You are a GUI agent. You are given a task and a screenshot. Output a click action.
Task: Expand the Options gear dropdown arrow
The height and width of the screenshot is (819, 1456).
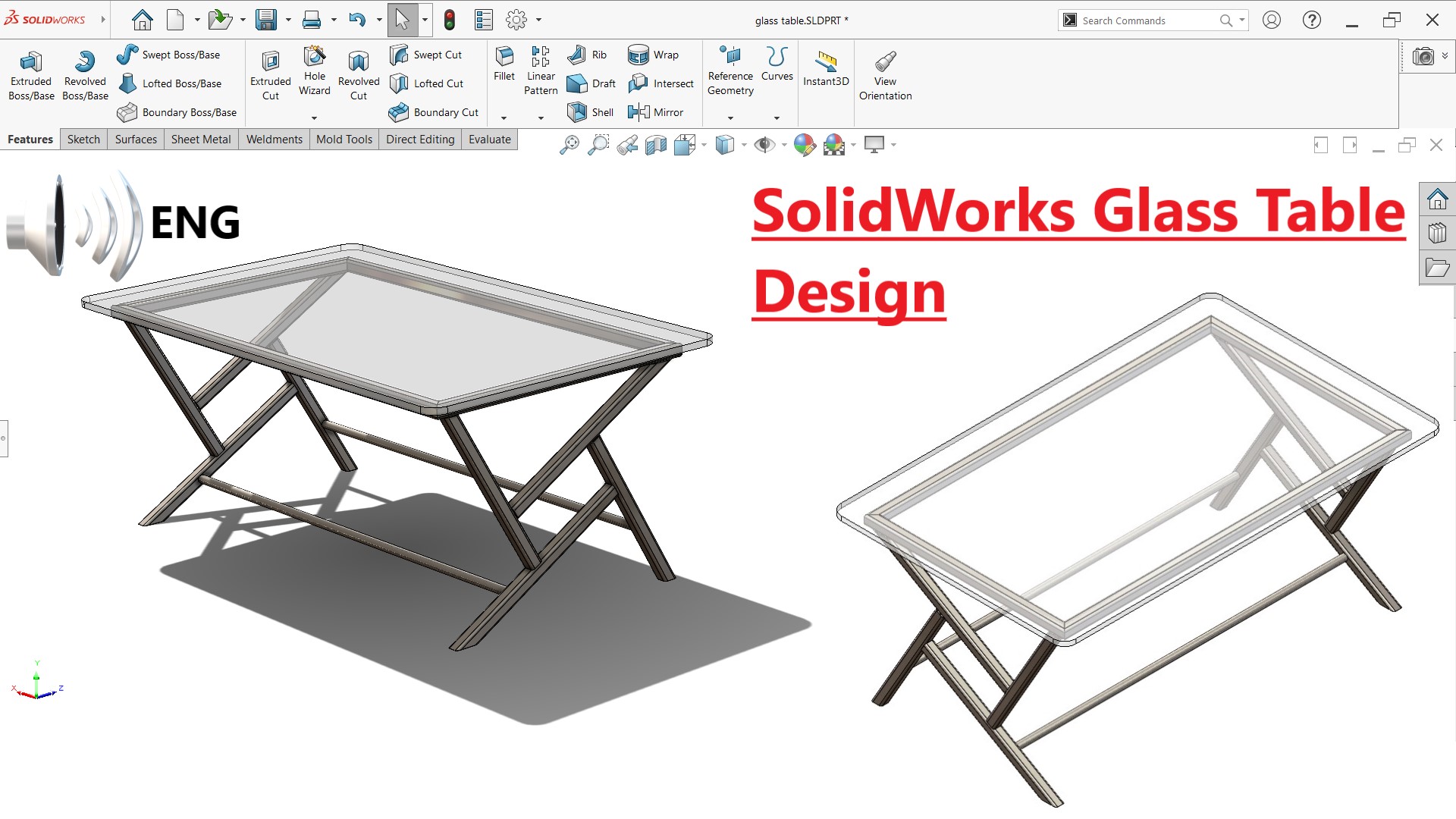pos(538,20)
